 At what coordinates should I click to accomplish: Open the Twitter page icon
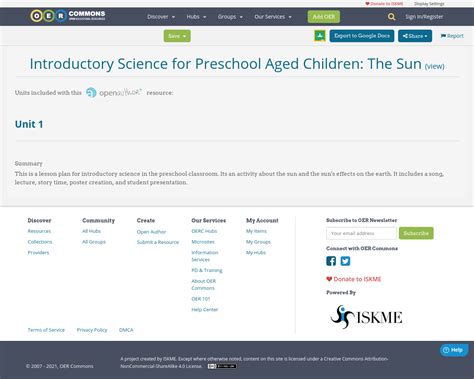point(345,261)
